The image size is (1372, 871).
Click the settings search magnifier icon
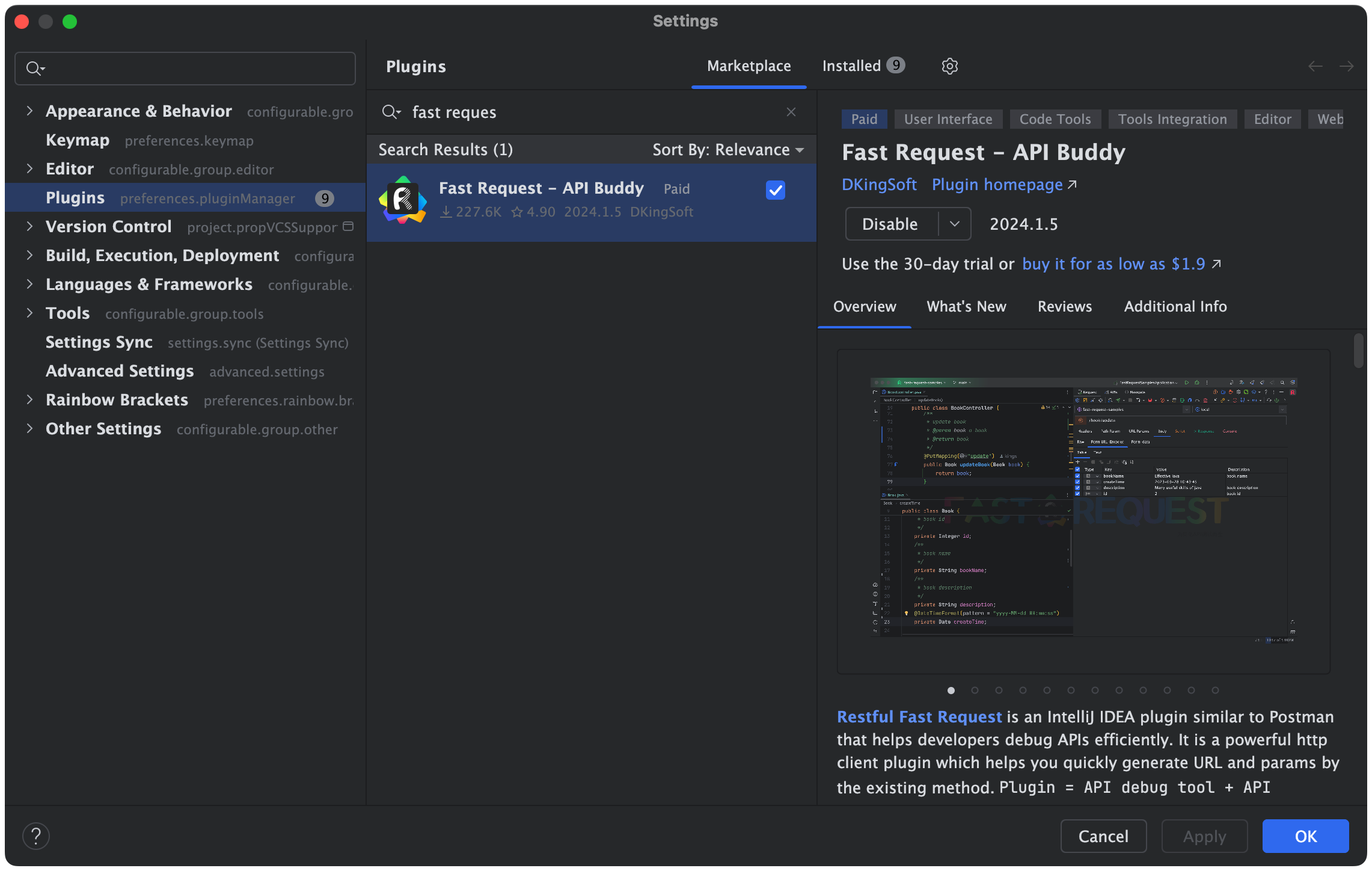pyautogui.click(x=35, y=69)
